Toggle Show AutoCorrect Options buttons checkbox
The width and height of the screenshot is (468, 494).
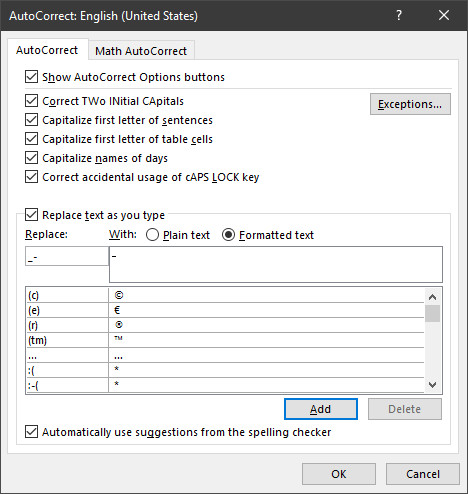(x=31, y=77)
